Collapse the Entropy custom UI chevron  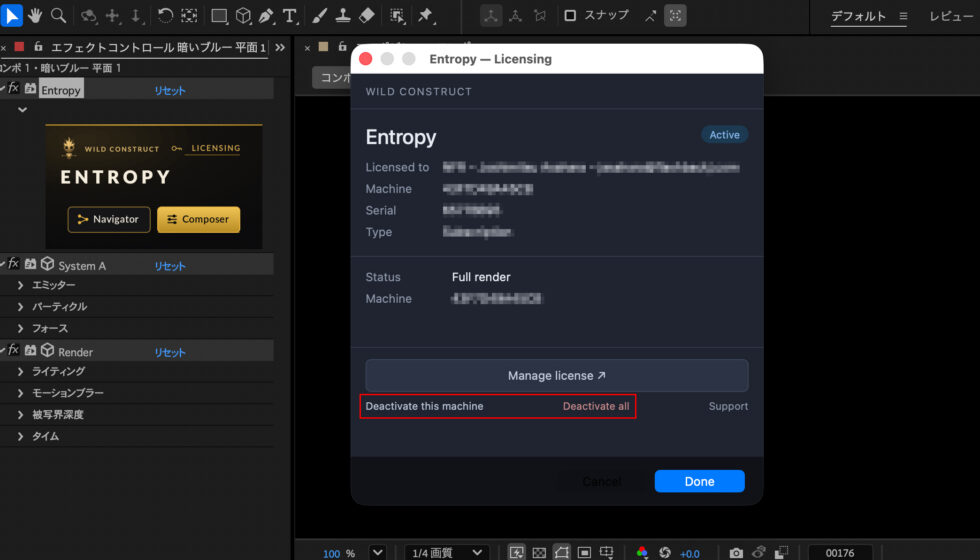point(22,109)
